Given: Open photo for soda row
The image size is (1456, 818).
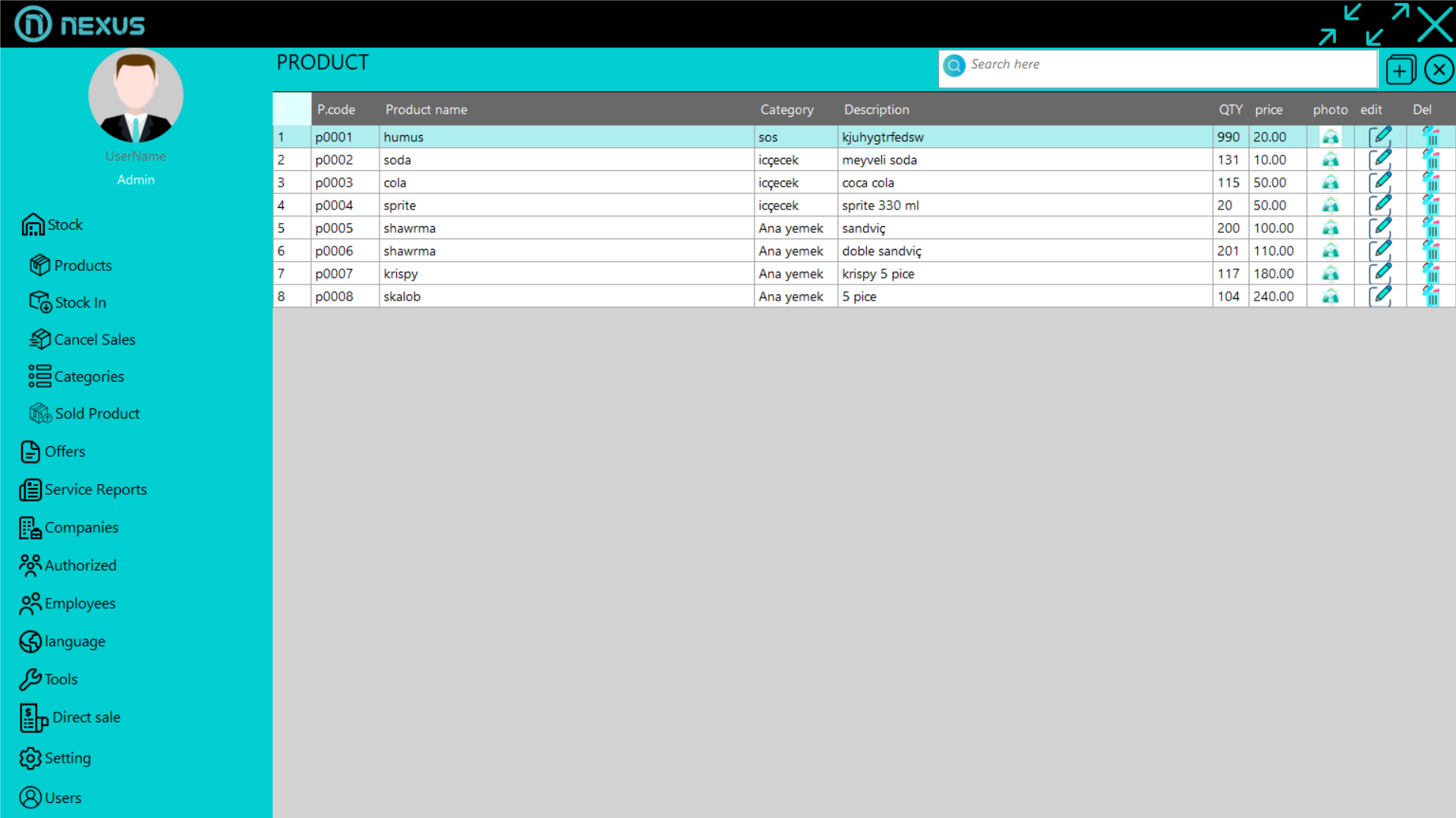Looking at the screenshot, I should pos(1330,160).
